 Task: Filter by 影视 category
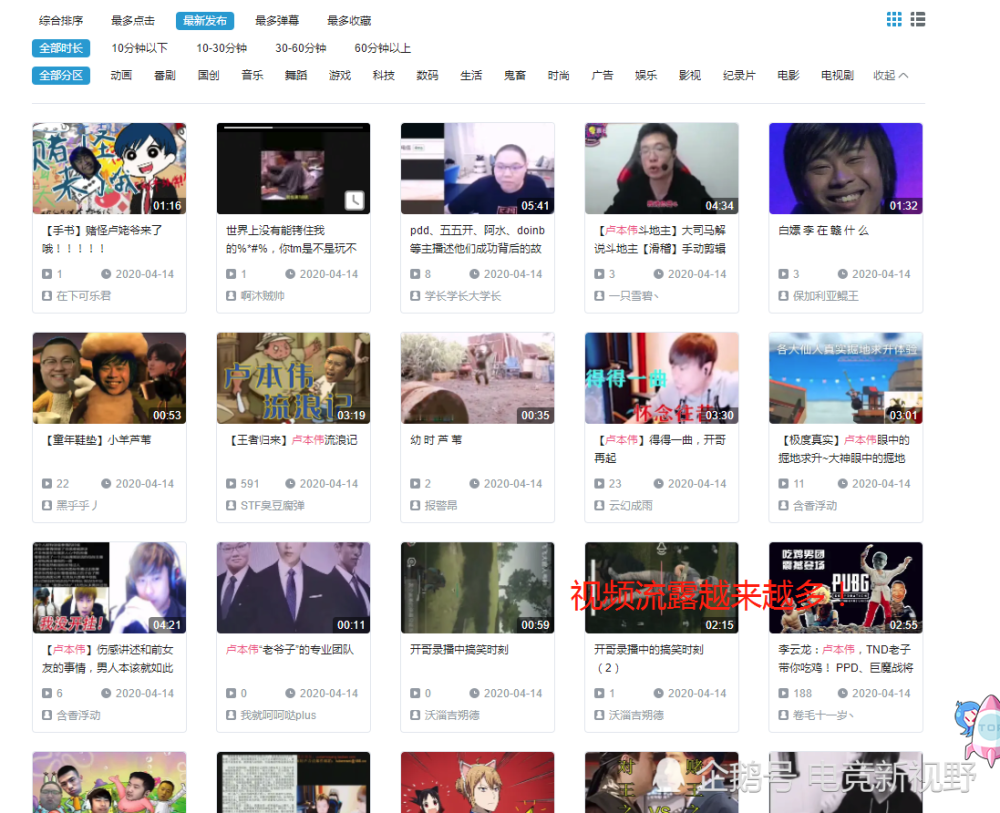[x=690, y=75]
